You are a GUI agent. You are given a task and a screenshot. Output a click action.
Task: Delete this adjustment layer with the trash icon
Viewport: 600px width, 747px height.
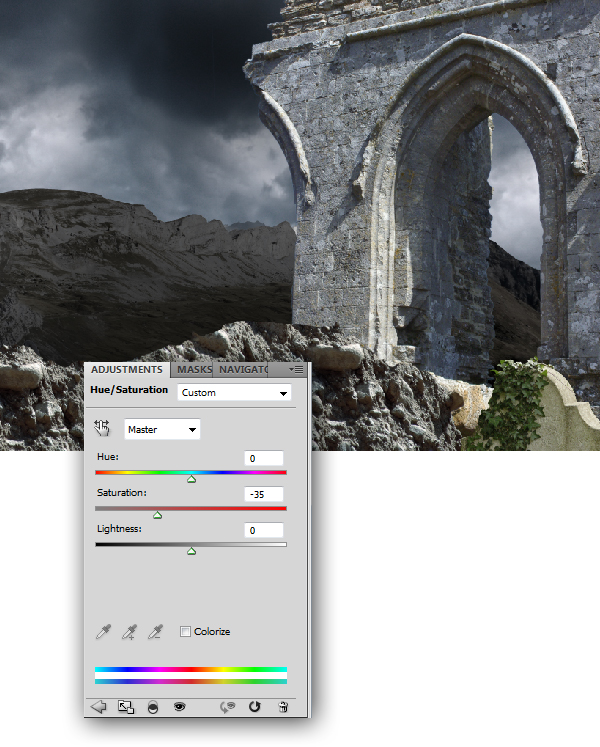pos(283,706)
